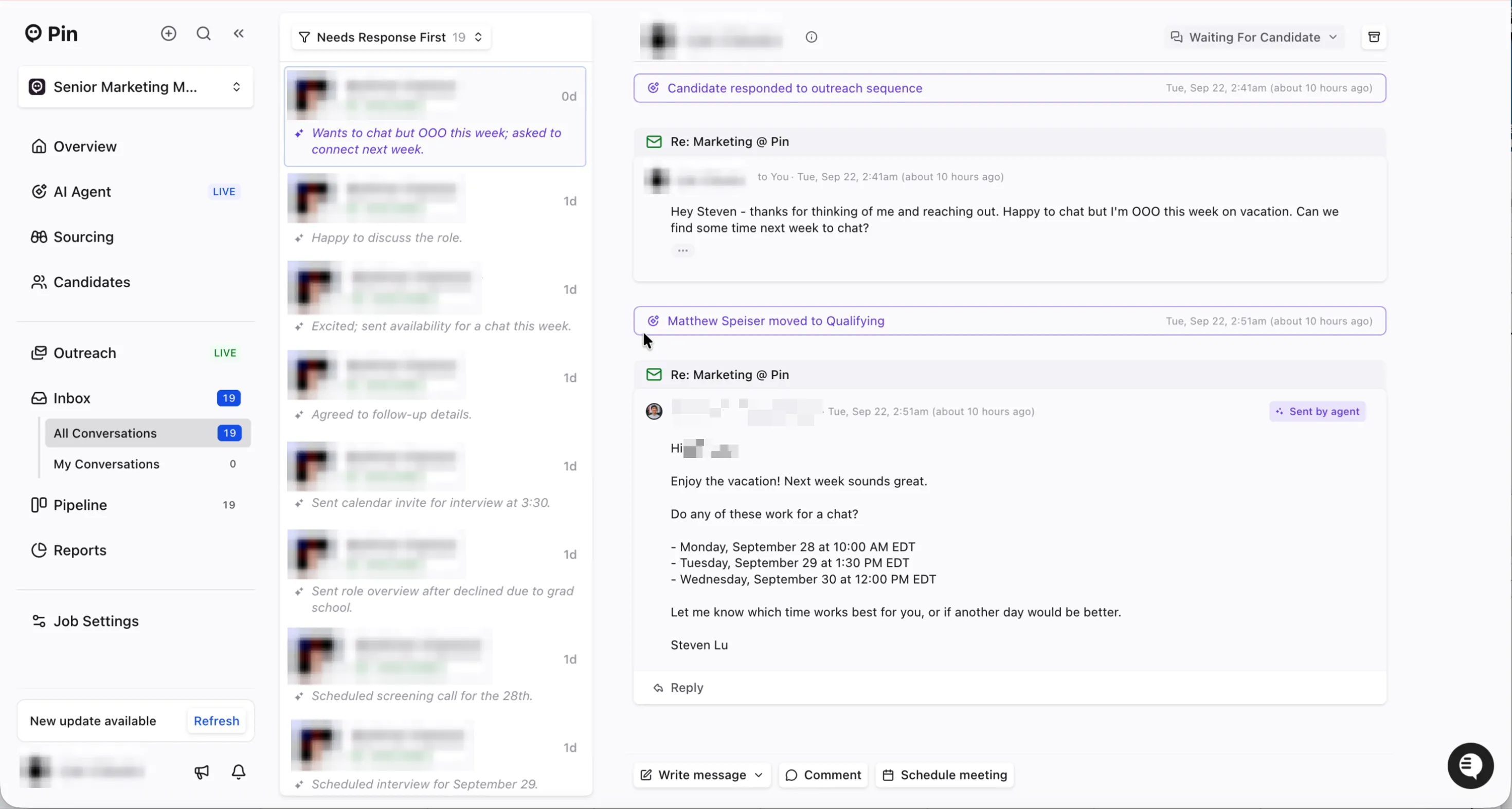Click the info icon beside the candidate name
Screen dimensions: 1512x809
coord(811,37)
